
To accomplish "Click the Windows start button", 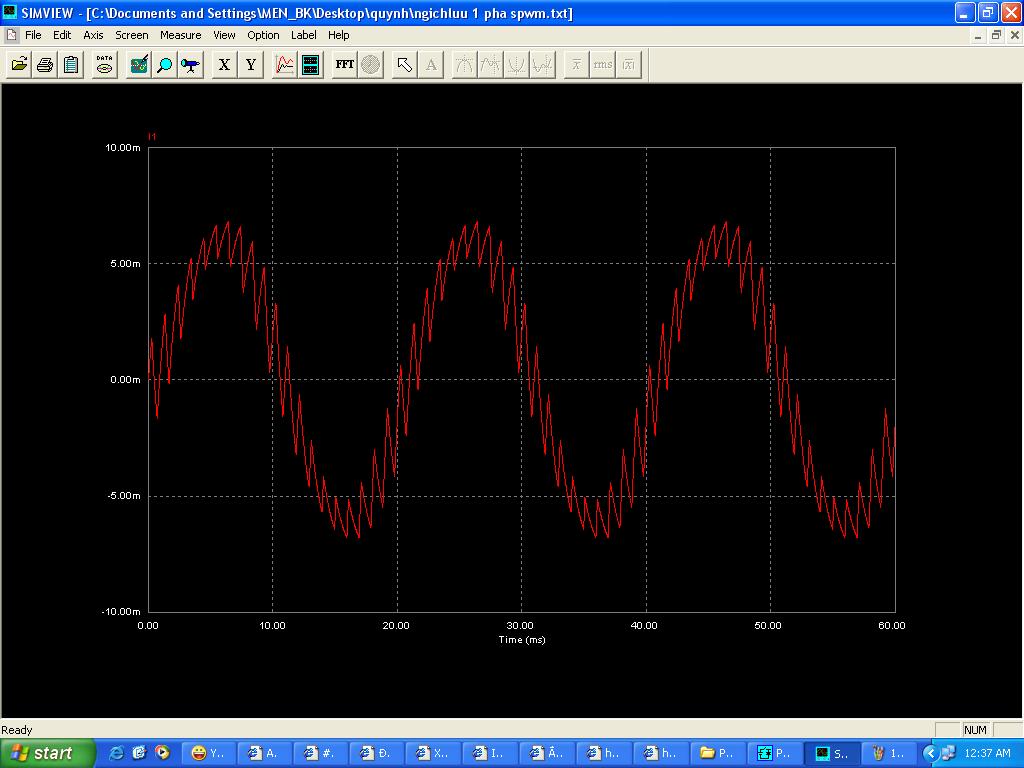I will pyautogui.click(x=47, y=753).
